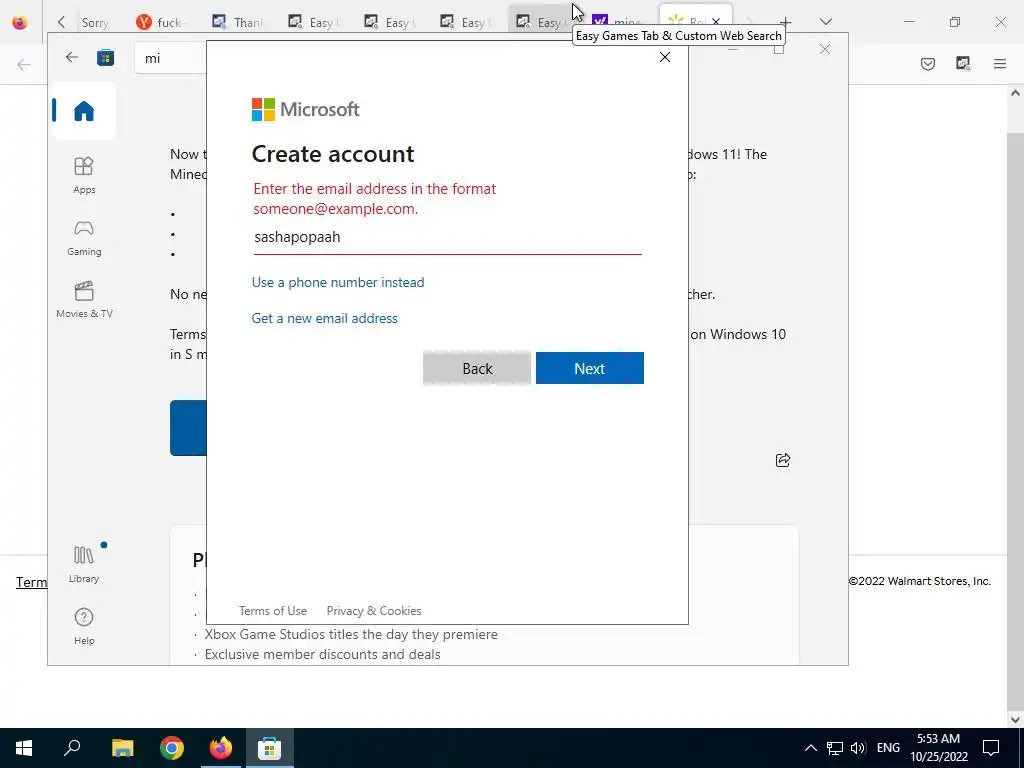Open Privacy & Cookies link

374,611
